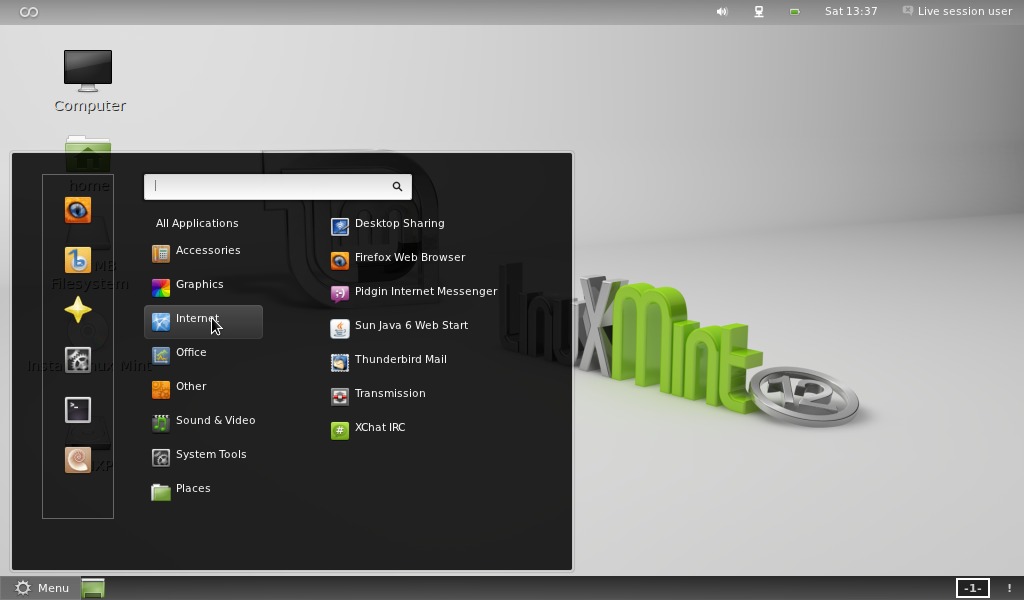The height and width of the screenshot is (600, 1024).
Task: Open the network indicator in the top panel
Action: click(759, 12)
